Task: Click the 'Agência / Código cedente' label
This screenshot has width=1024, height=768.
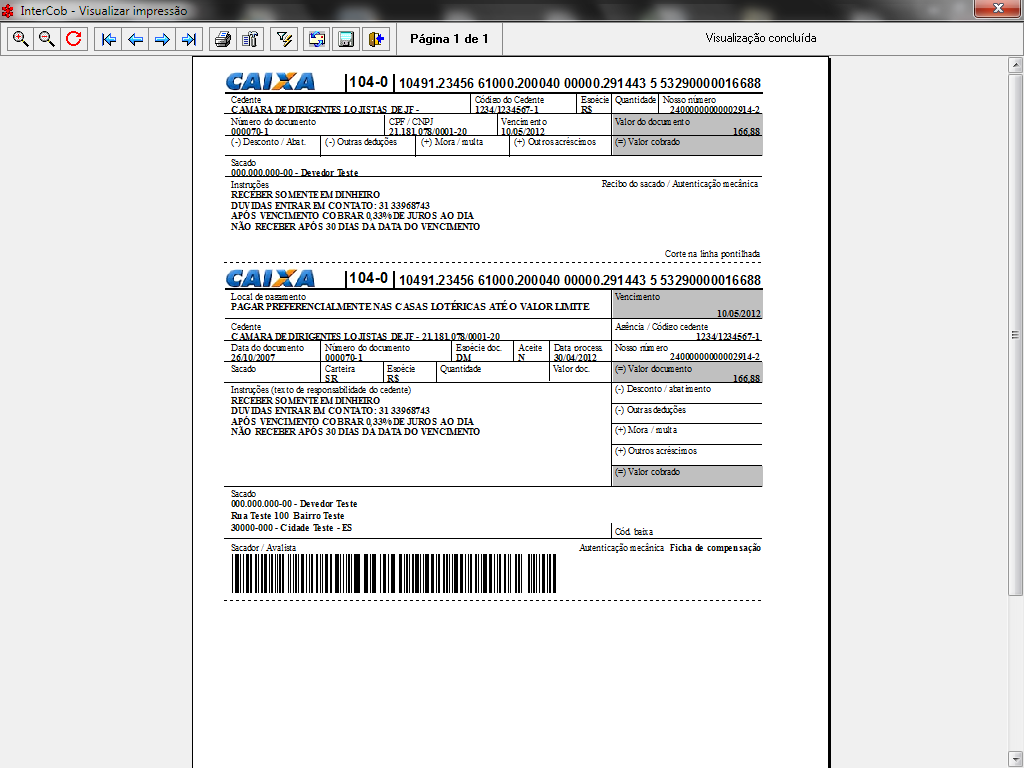Action: click(662, 327)
